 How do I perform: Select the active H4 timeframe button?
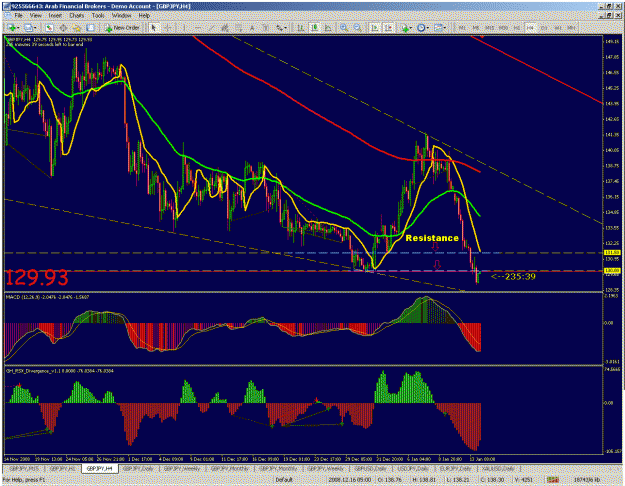point(530,28)
